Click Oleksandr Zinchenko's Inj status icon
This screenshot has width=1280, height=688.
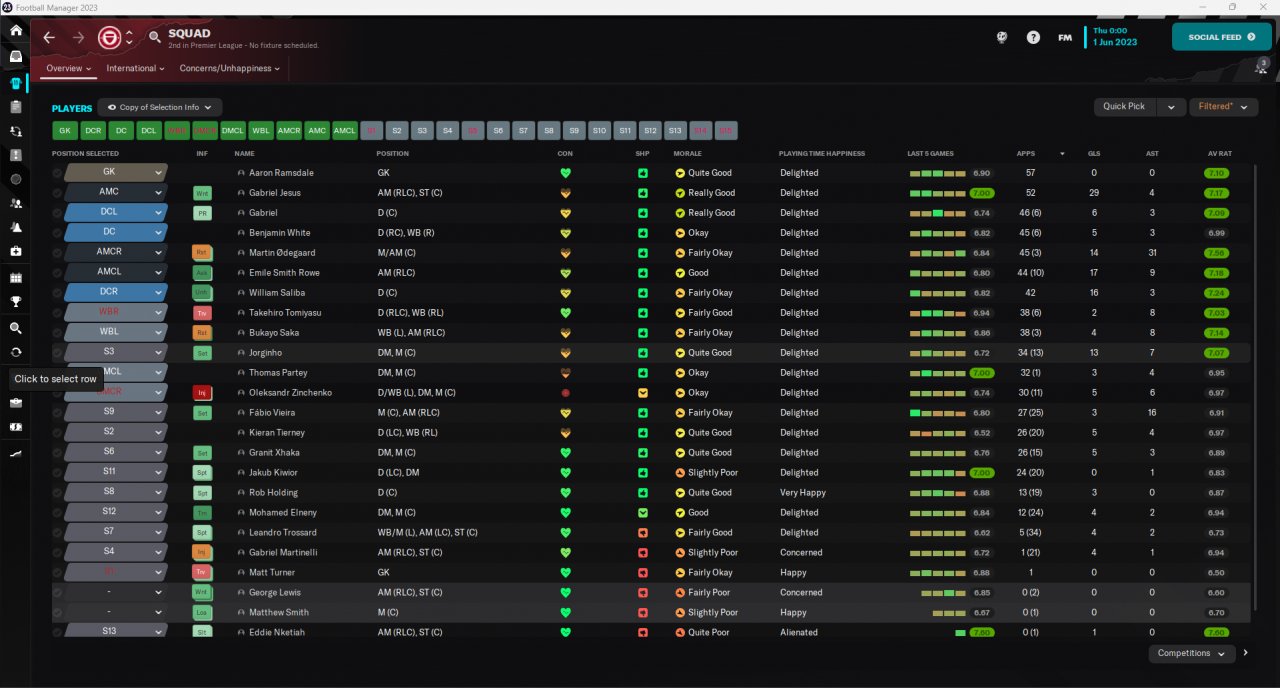202,393
